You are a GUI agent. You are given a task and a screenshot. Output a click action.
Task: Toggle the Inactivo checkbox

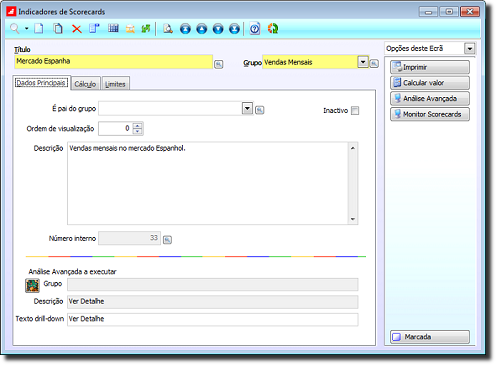tap(355, 111)
